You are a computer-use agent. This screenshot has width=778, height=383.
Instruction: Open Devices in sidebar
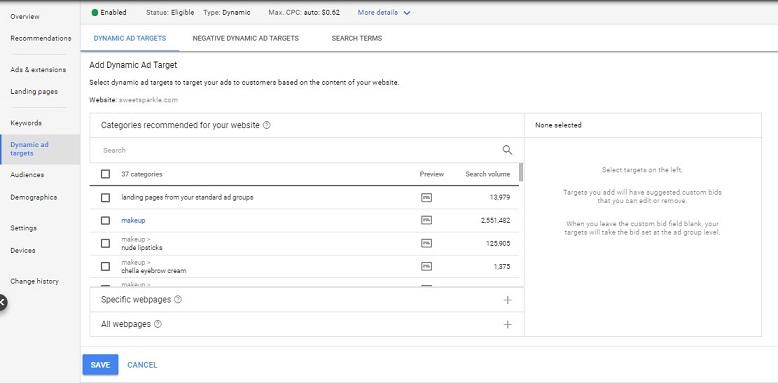pyautogui.click(x=23, y=251)
